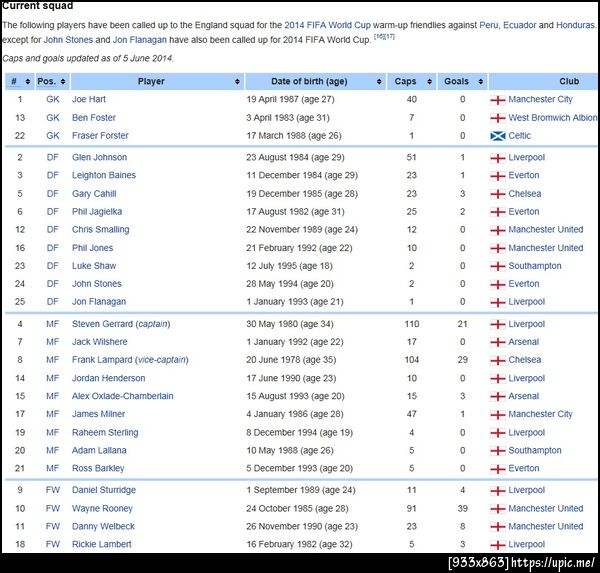
Task: Open Fraser Forster's player page
Action: click(x=100, y=136)
